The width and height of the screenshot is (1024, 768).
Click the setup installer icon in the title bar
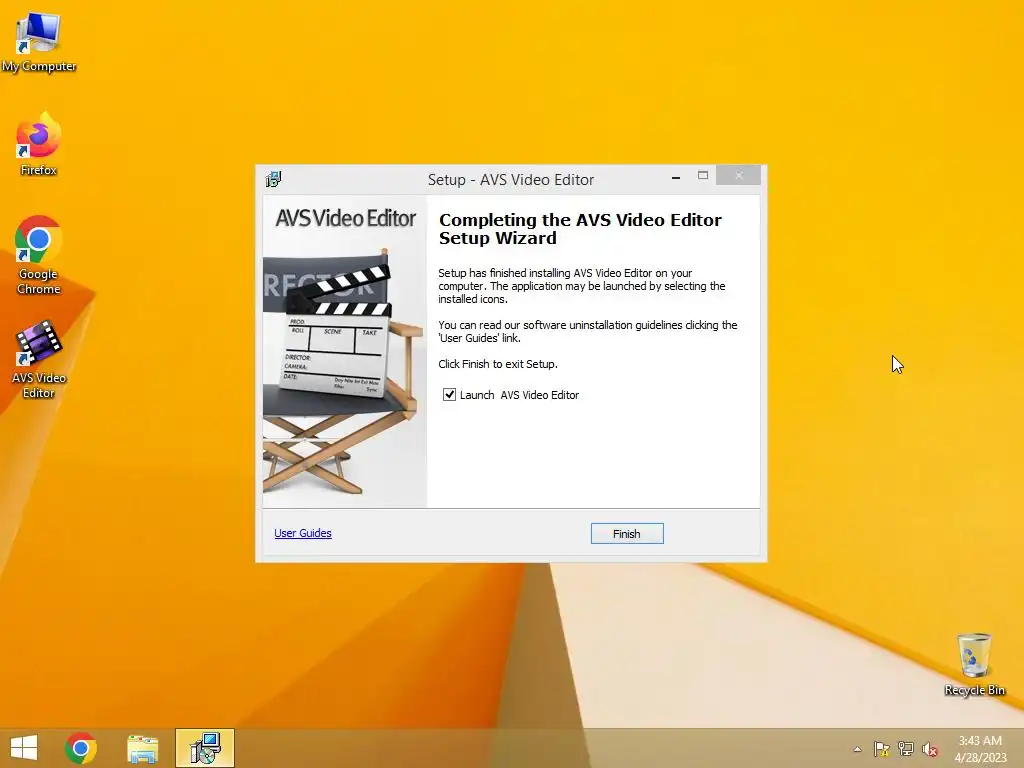274,180
